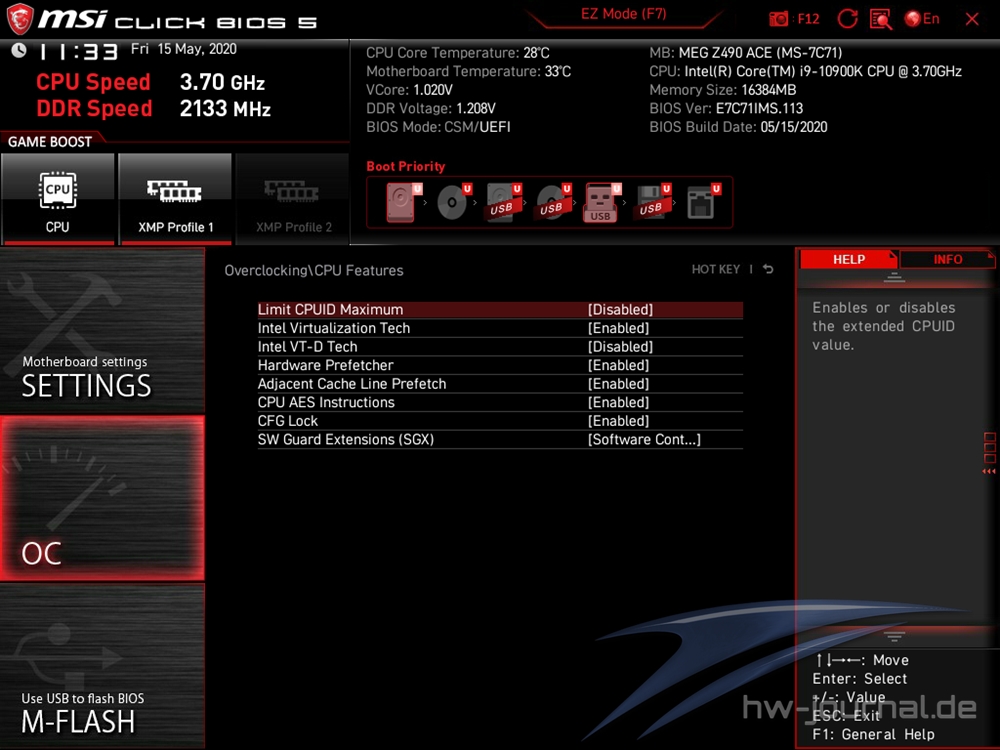
Task: Click the circular refresh/reset icon in top bar
Action: click(x=847, y=18)
